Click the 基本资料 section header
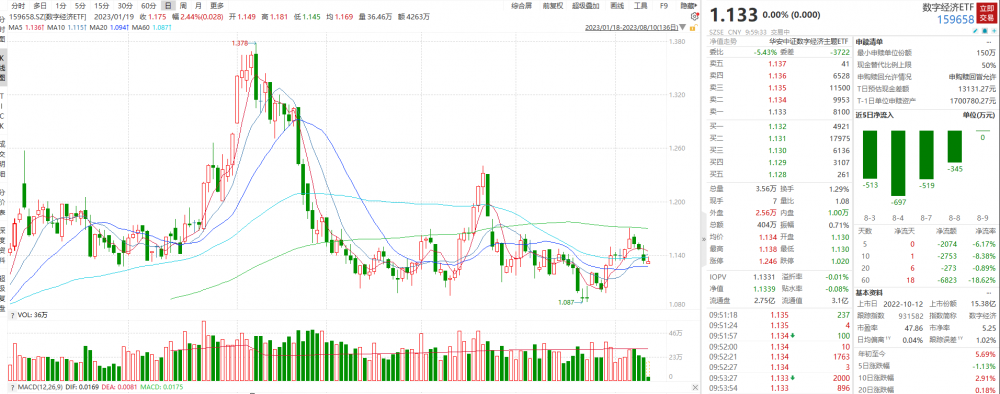The image size is (1000, 394). point(869,292)
